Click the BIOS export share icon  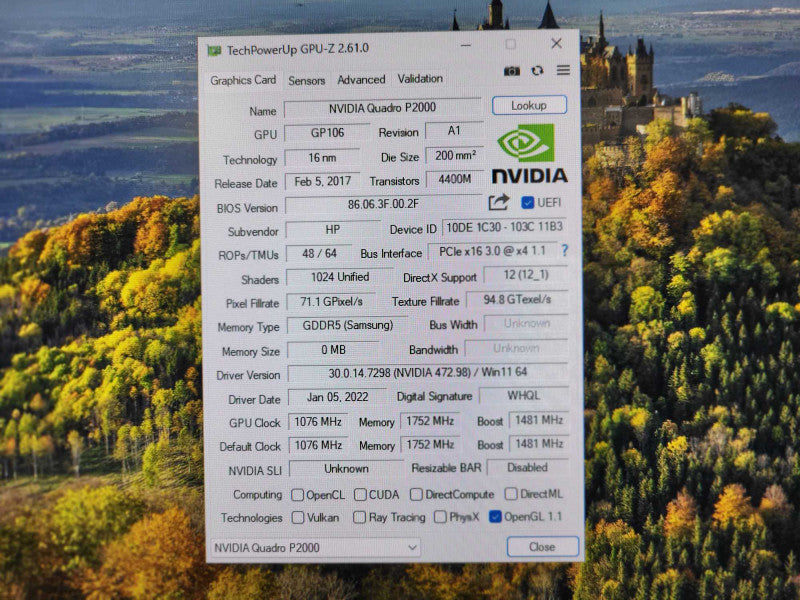pos(499,202)
